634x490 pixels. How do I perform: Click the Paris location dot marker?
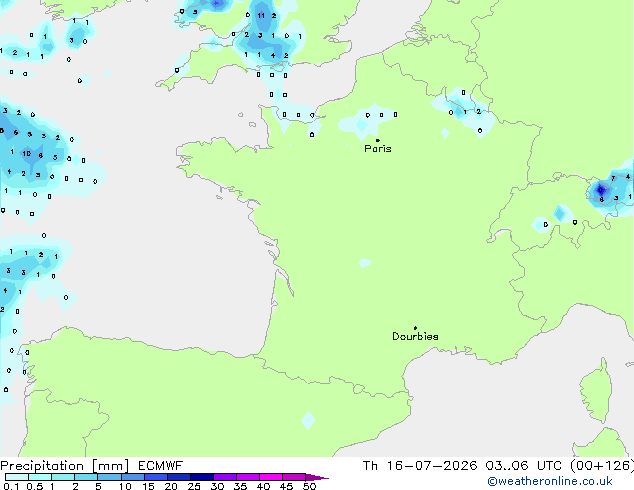[378, 140]
